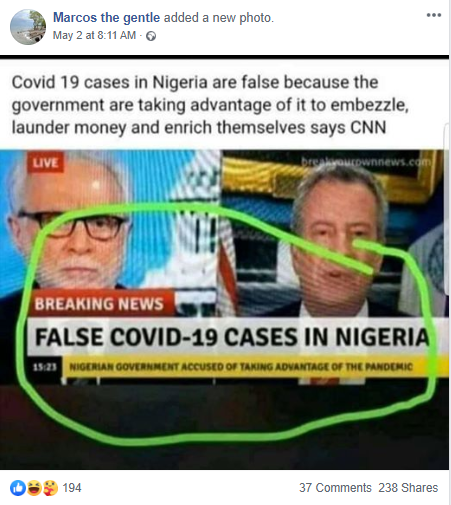This screenshot has height=505, width=451.
Task: Open the list of 194 reactions
Action: pyautogui.click(x=72, y=488)
